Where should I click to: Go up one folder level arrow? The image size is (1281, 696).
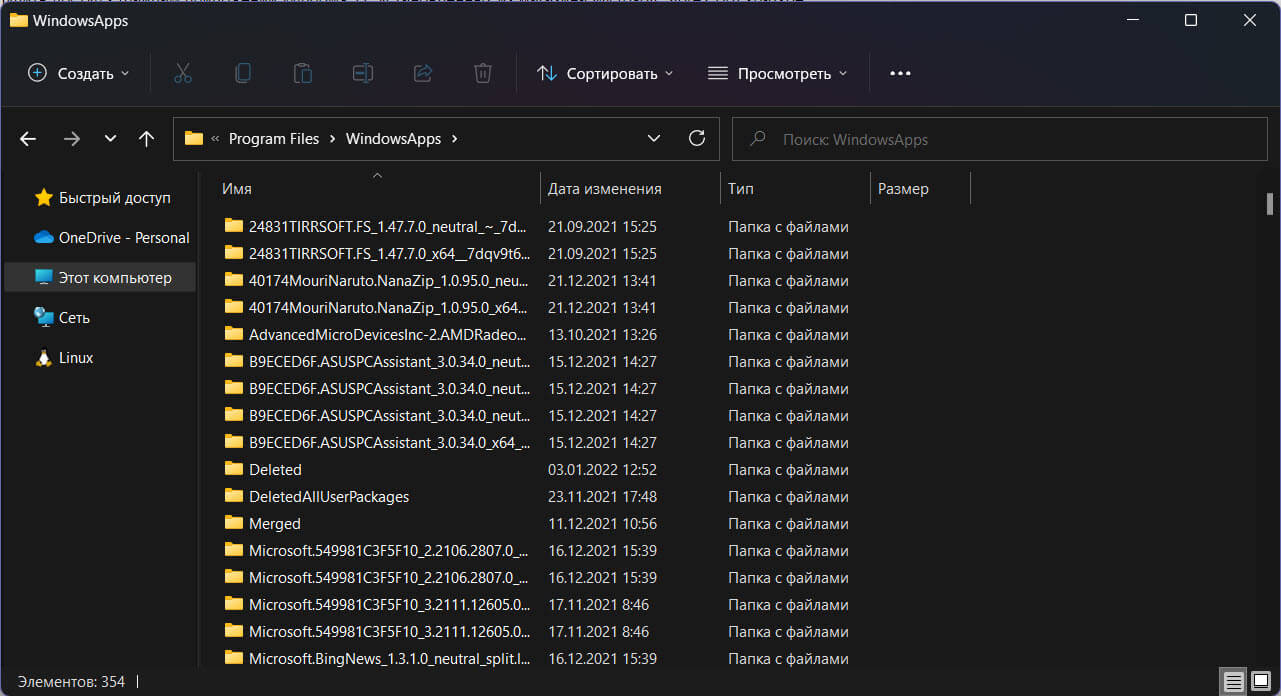(146, 139)
